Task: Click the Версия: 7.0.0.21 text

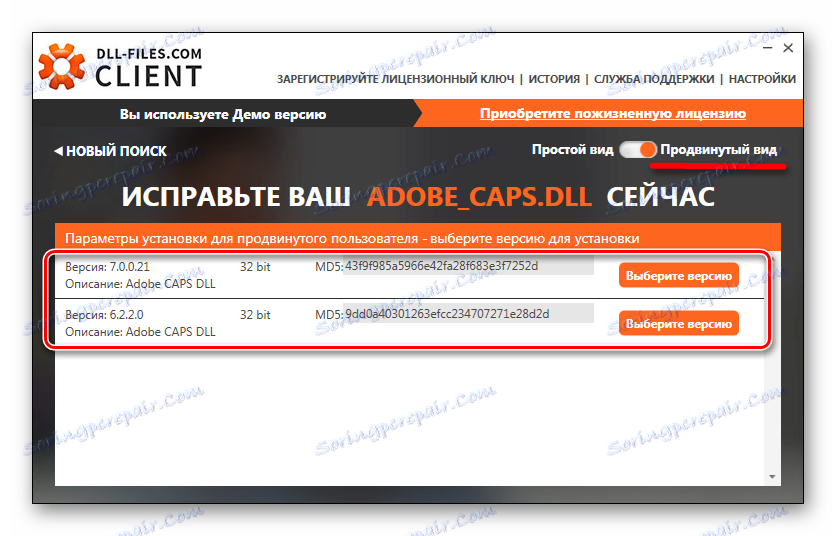Action: [107, 267]
